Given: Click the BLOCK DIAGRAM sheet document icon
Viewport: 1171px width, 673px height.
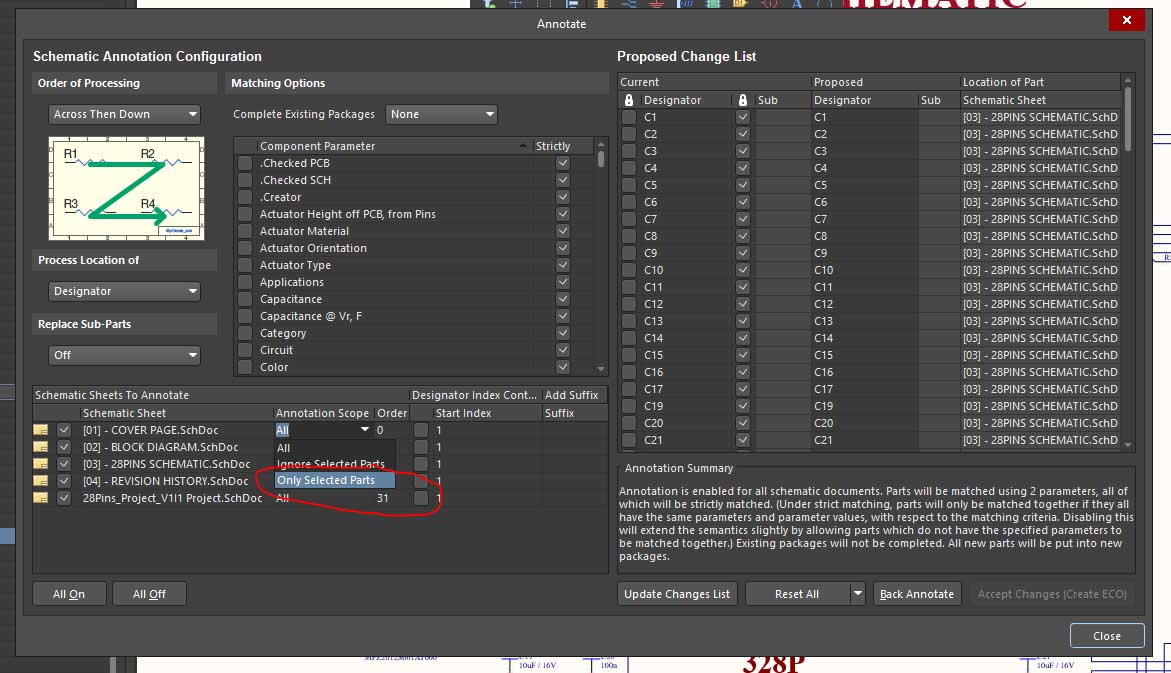Looking at the screenshot, I should pyautogui.click(x=41, y=447).
